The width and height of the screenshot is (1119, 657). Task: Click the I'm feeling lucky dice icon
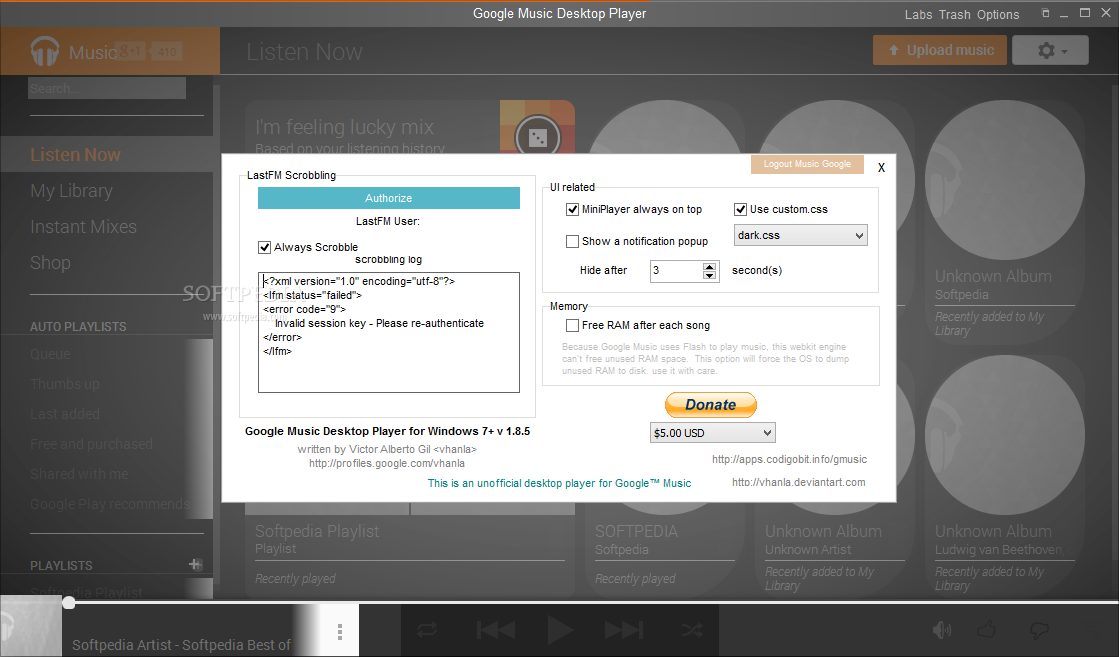[537, 137]
